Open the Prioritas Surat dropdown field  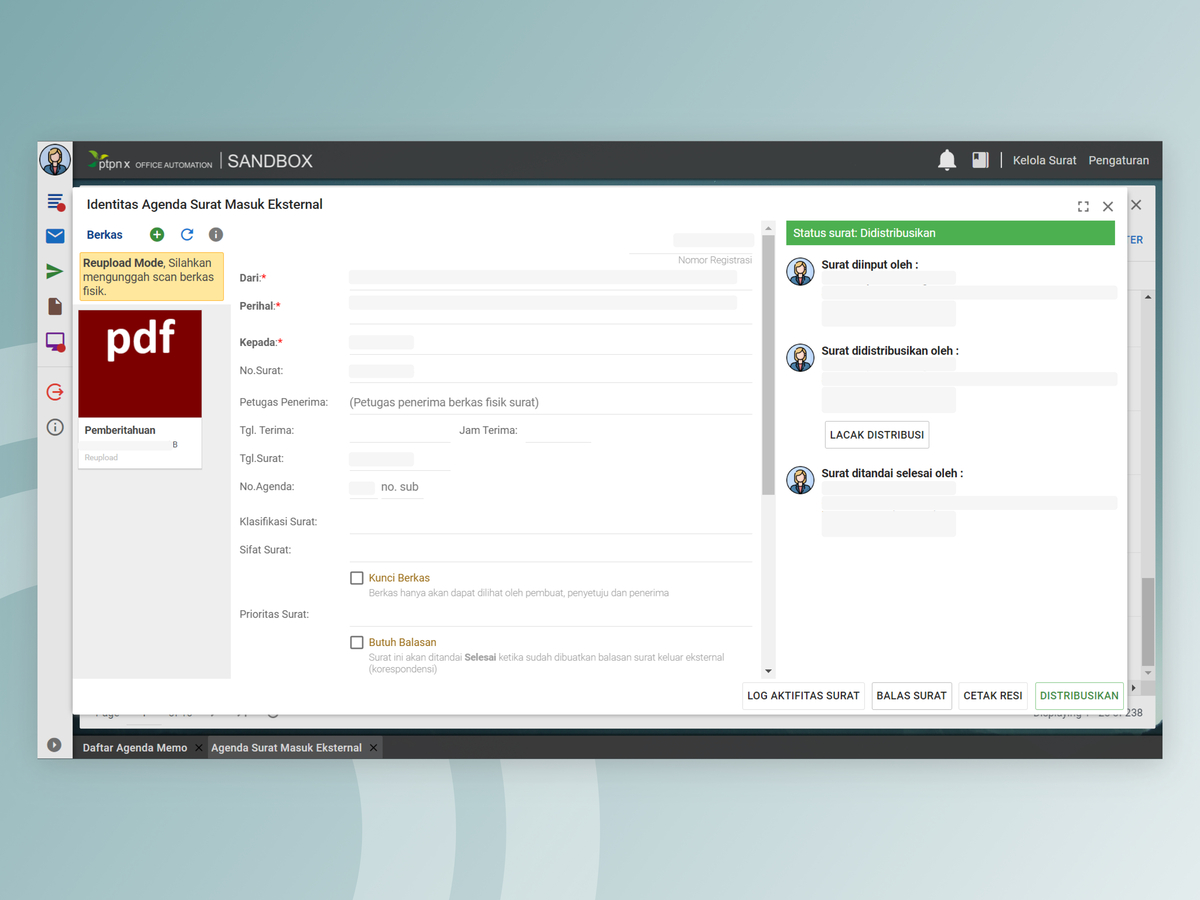pyautogui.click(x=550, y=614)
